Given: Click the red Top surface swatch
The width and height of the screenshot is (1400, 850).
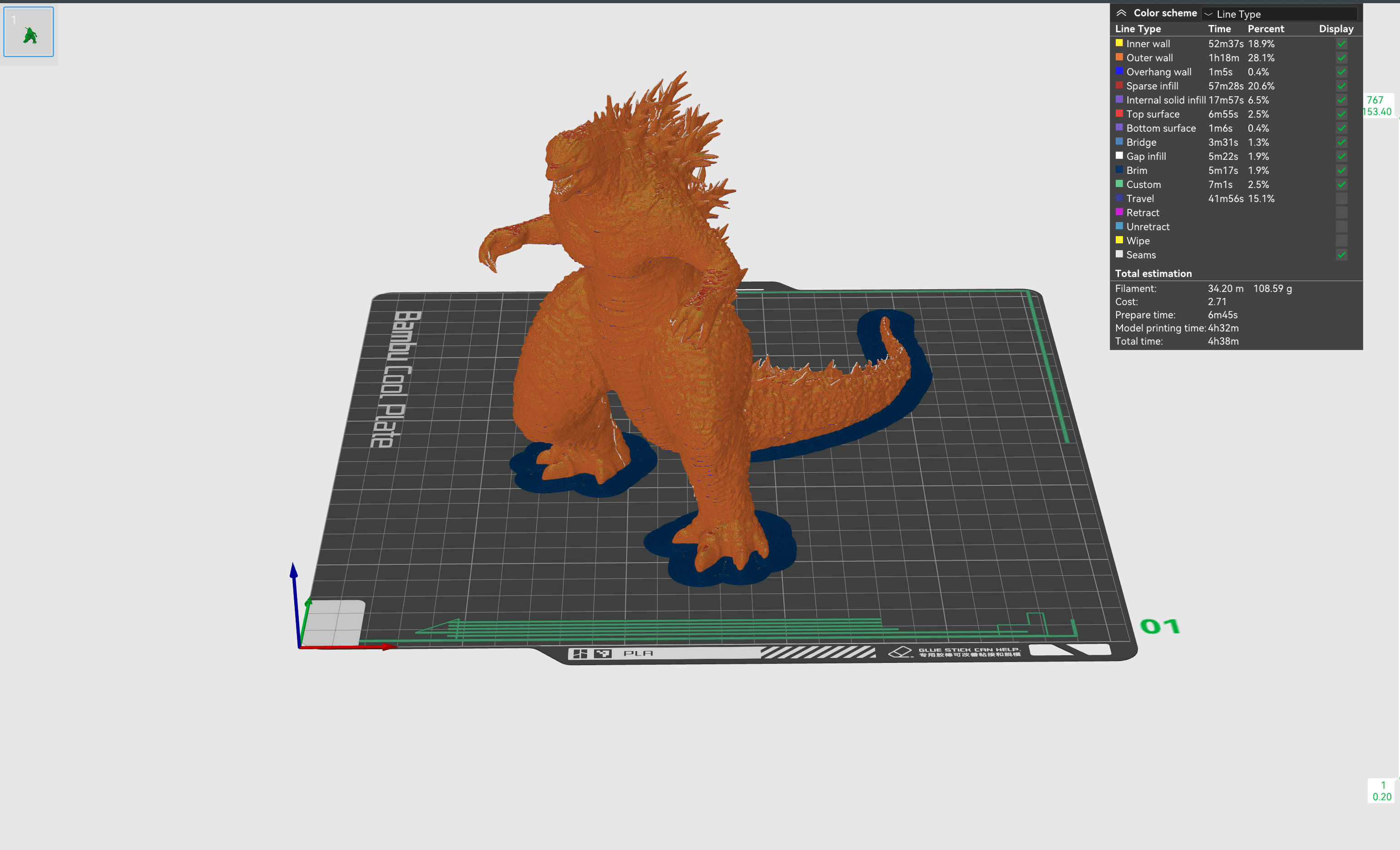Looking at the screenshot, I should click(x=1119, y=113).
